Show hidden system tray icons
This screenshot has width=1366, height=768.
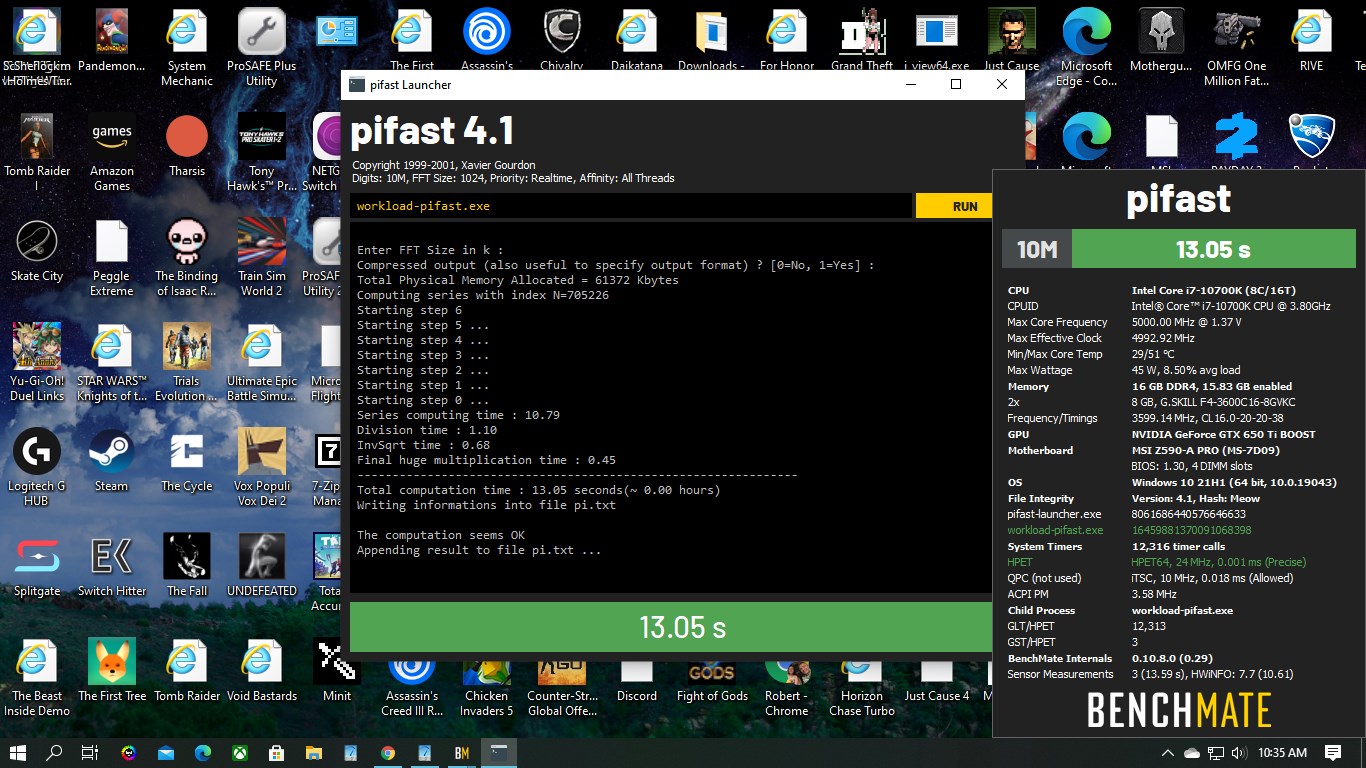[1167, 752]
